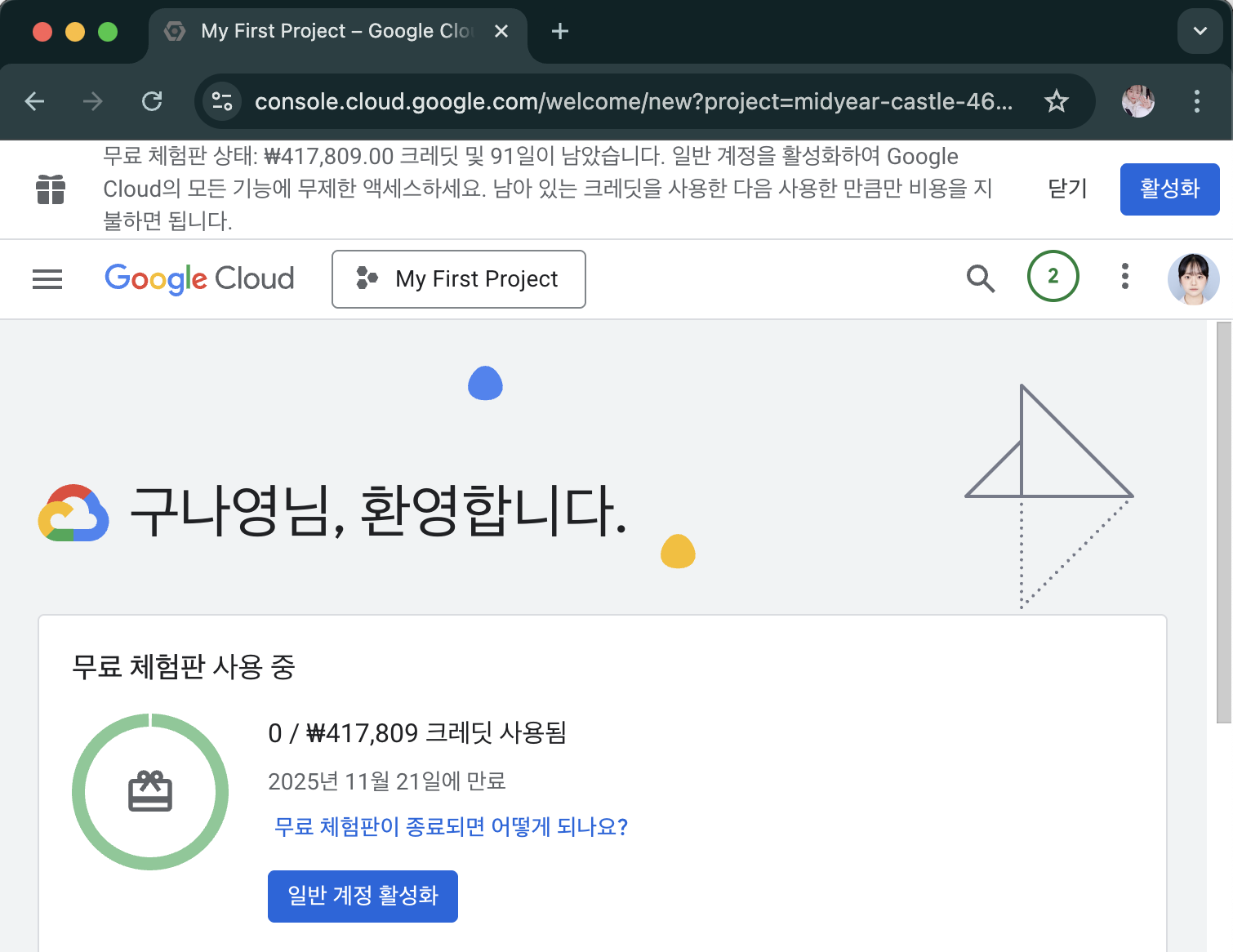The width and height of the screenshot is (1233, 952).
Task: Click the Google Cloud logo
Action: tap(199, 279)
